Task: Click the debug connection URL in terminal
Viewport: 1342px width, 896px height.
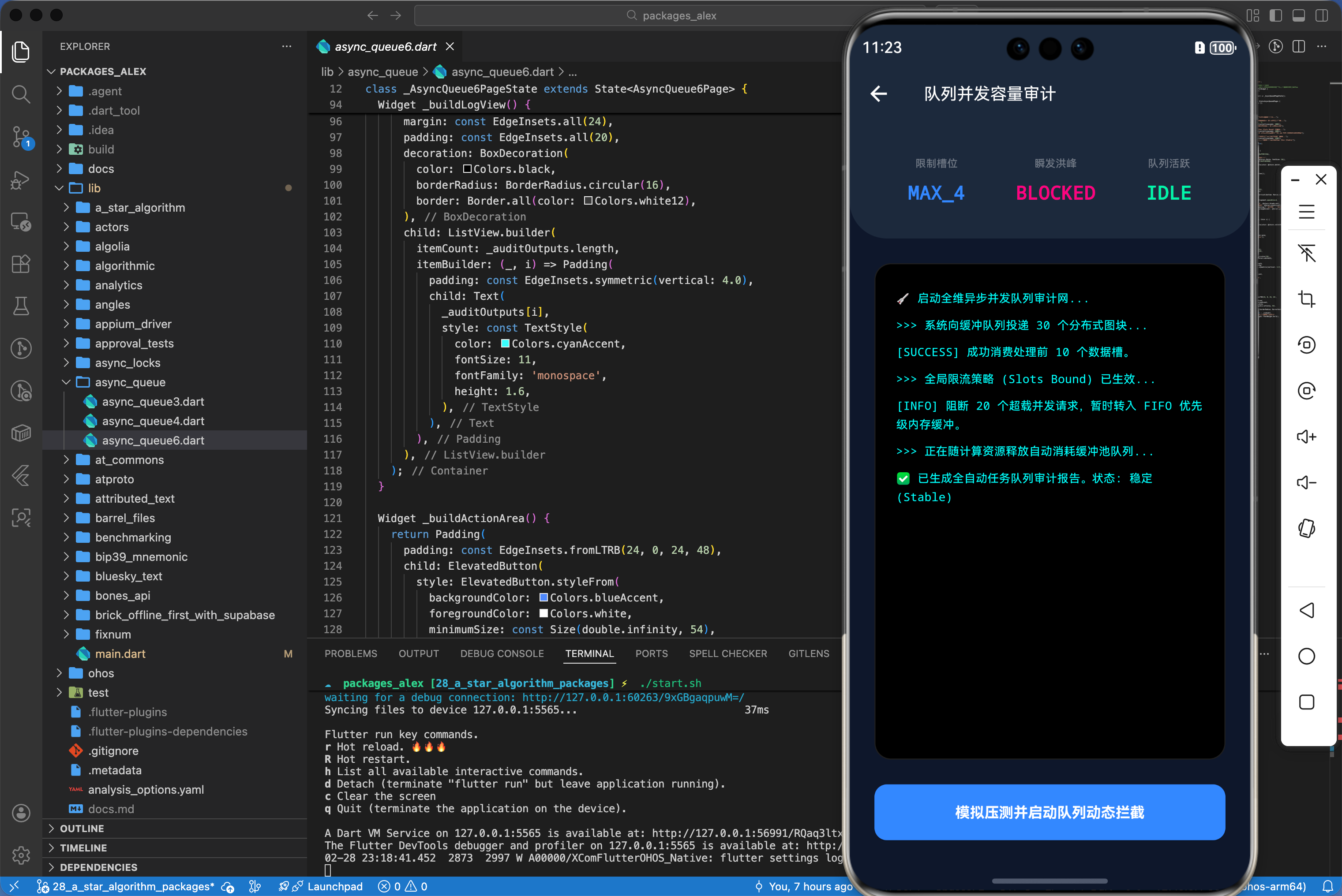Action: tap(633, 697)
